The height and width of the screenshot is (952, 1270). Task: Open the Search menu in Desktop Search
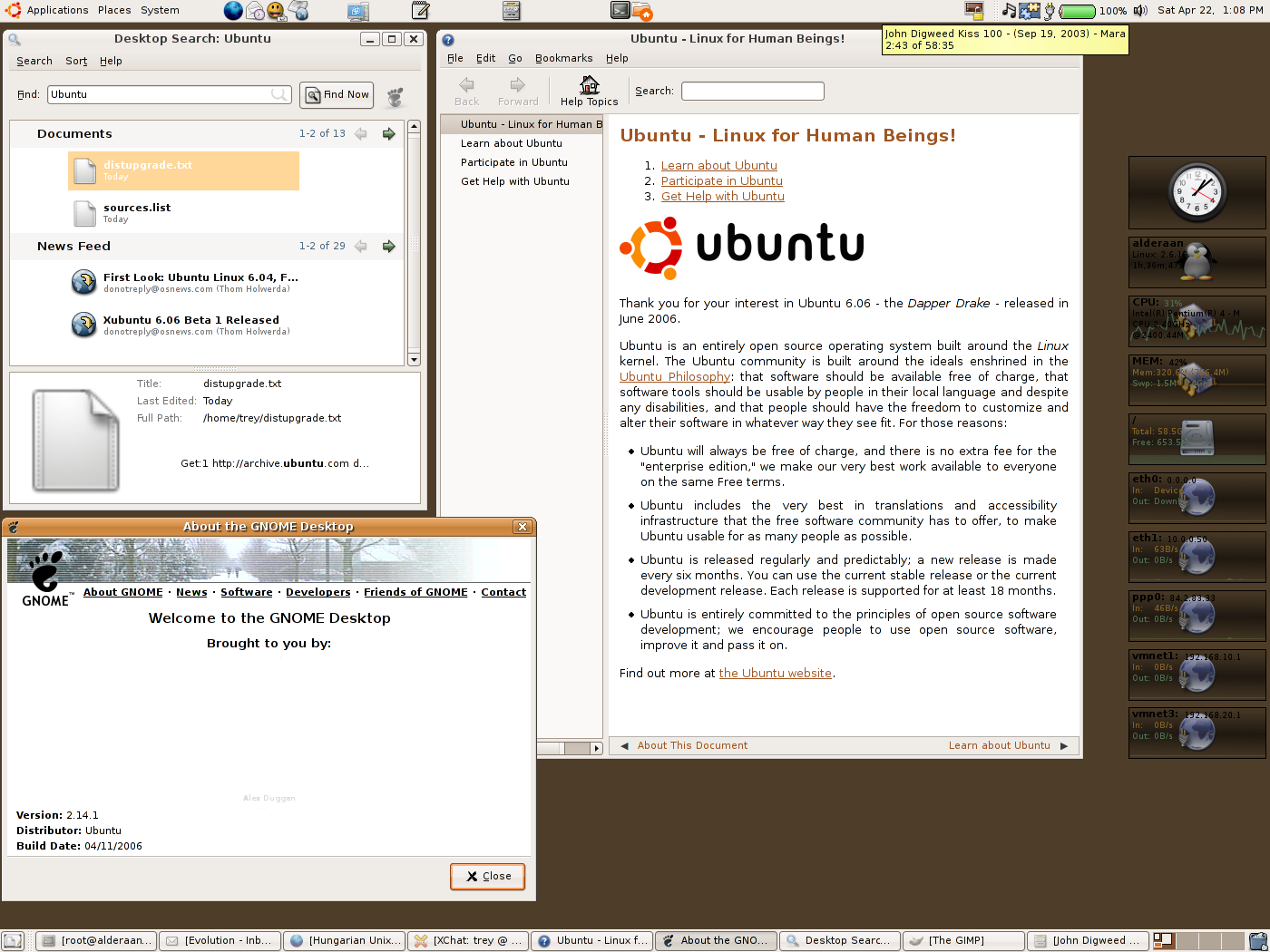coord(34,62)
